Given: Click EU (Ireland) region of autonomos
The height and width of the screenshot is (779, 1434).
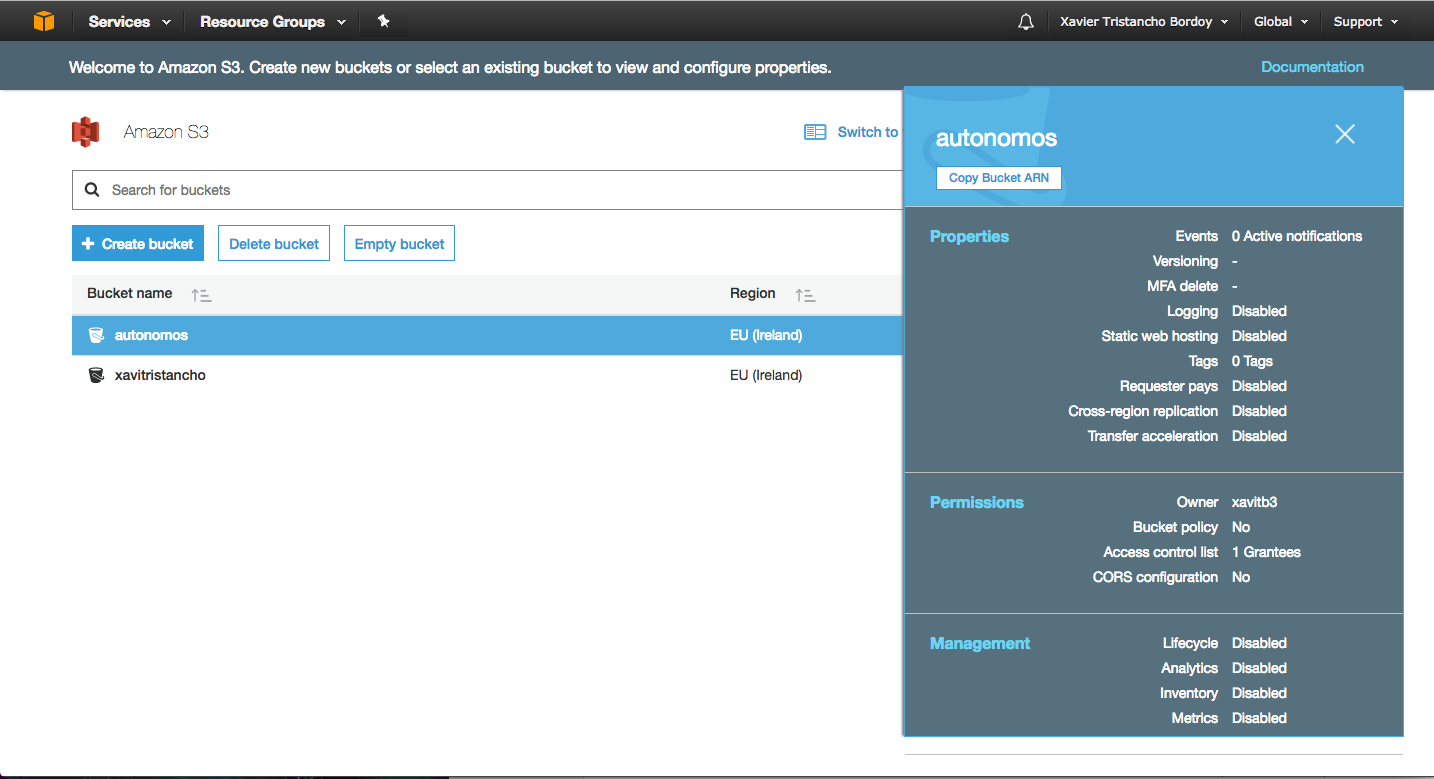Looking at the screenshot, I should 766,335.
